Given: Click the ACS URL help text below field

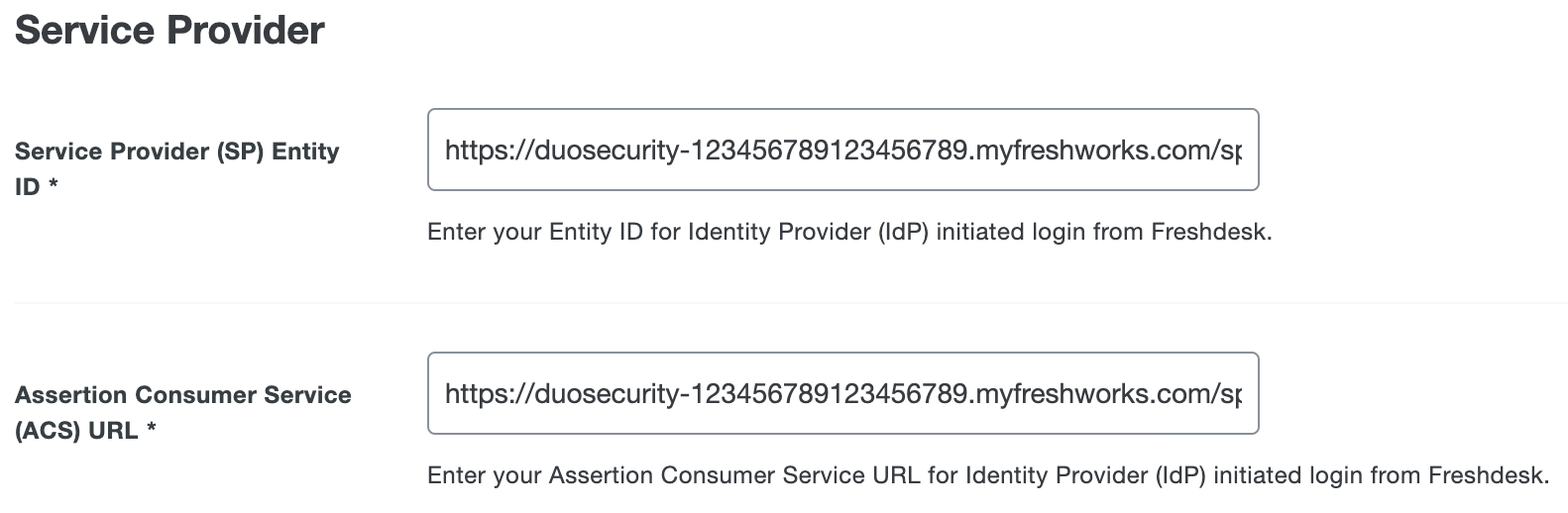Looking at the screenshot, I should 987,475.
